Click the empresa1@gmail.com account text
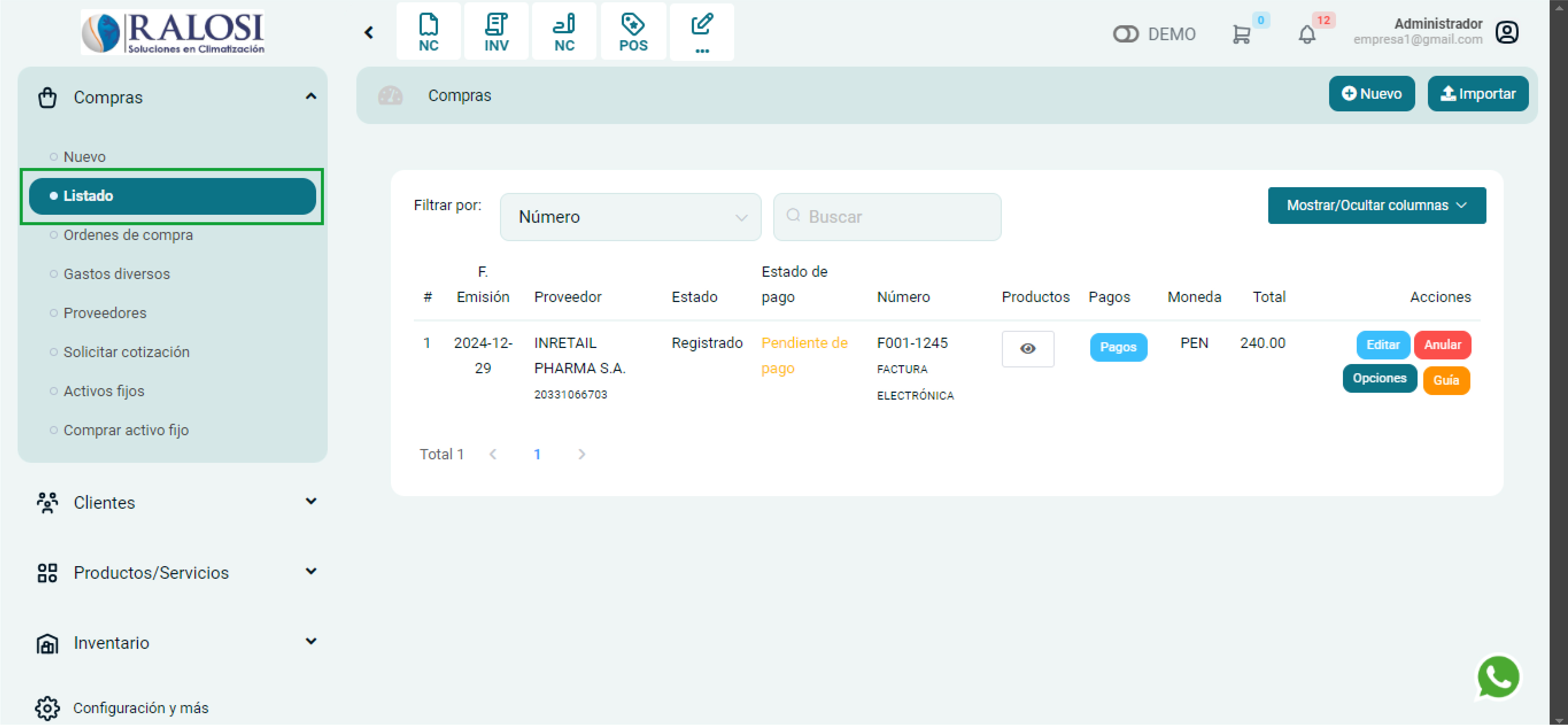 tap(1418, 39)
